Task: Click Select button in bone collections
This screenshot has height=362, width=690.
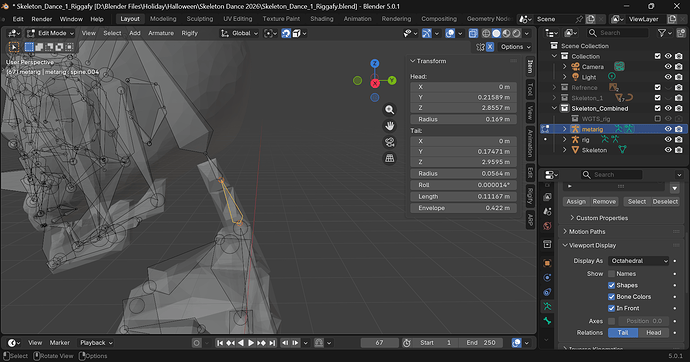Action: (x=636, y=201)
